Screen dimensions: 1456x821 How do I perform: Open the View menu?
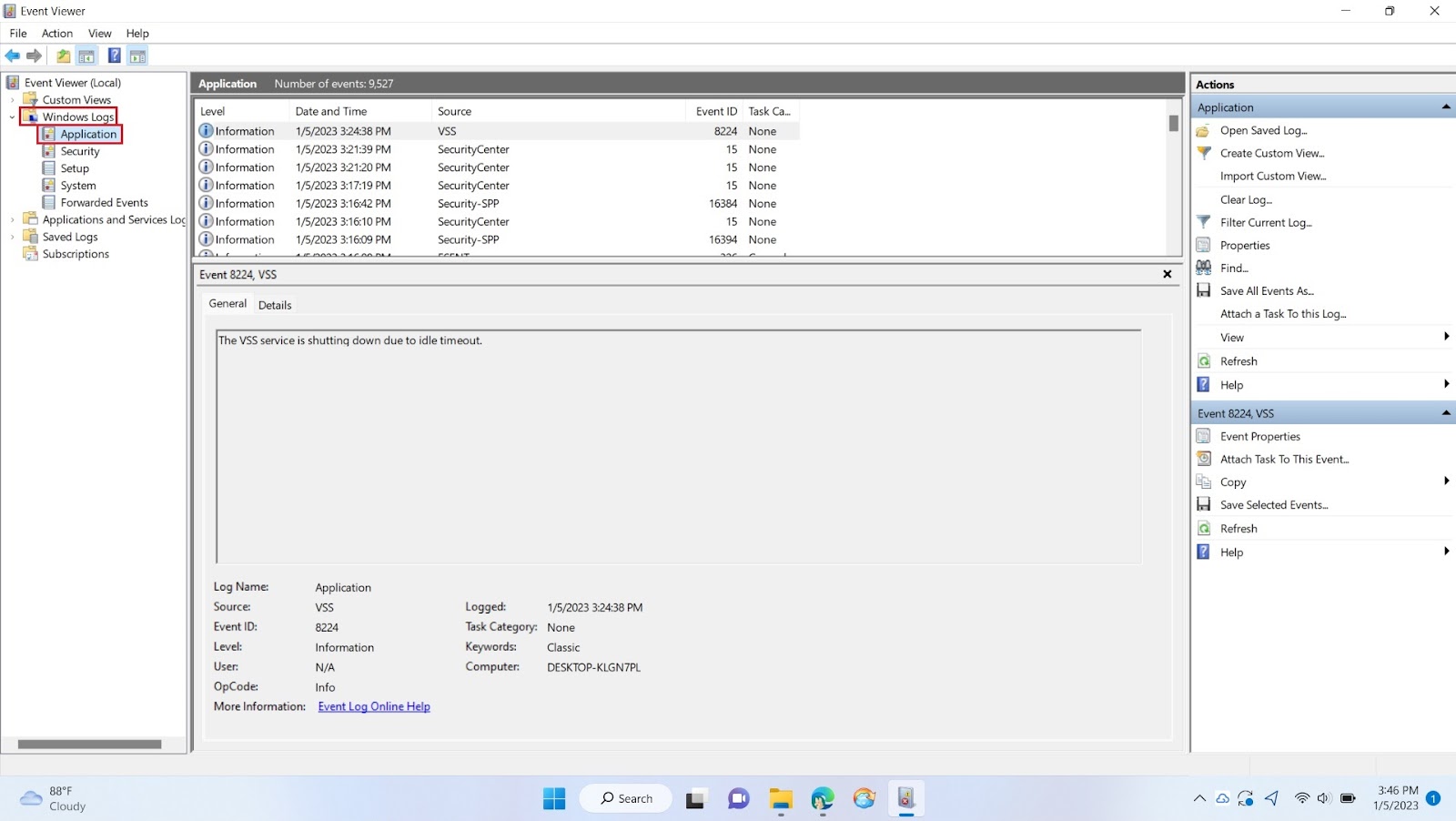(100, 34)
